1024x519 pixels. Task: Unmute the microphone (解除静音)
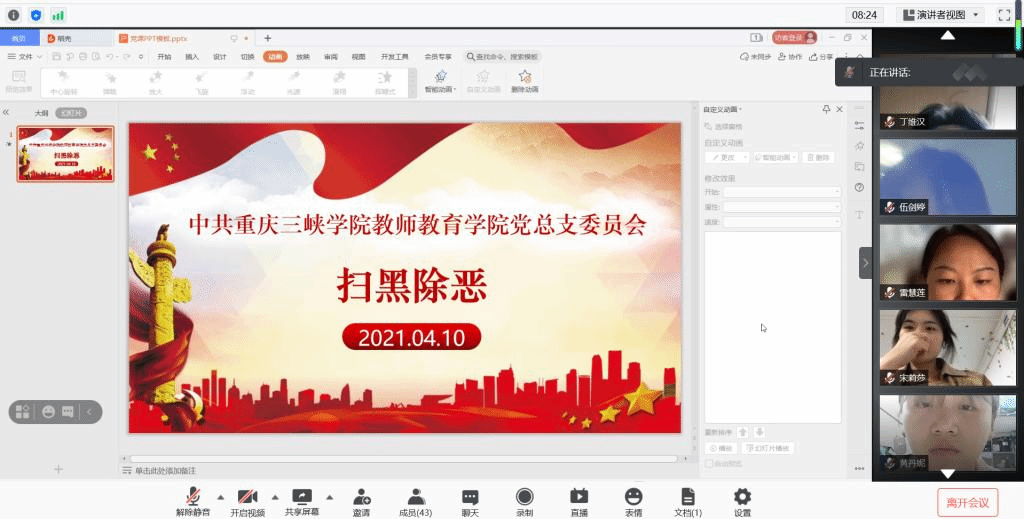point(193,497)
